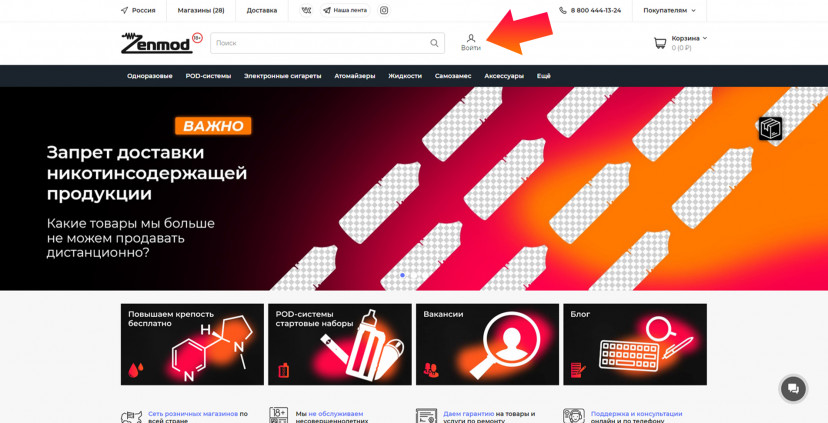The width and height of the screenshot is (828, 423).
Task: Open the Одноразовые menu category
Action: [149, 76]
